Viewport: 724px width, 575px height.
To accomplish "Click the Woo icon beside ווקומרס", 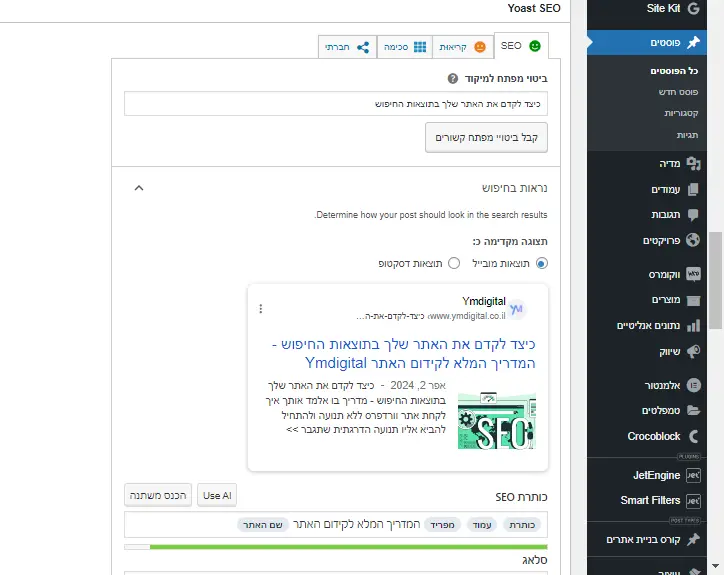I will (x=694, y=274).
